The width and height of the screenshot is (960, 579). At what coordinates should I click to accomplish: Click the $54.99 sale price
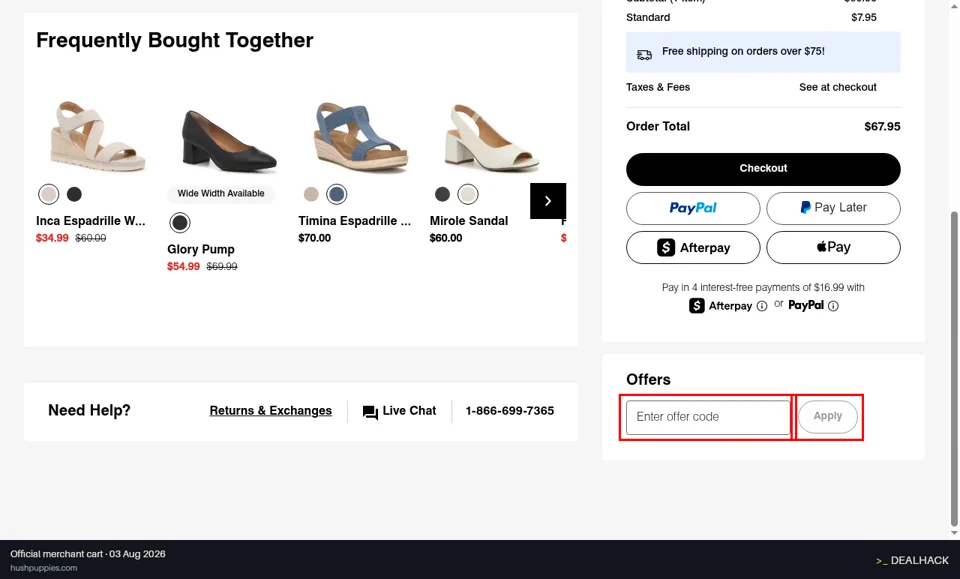(x=184, y=267)
